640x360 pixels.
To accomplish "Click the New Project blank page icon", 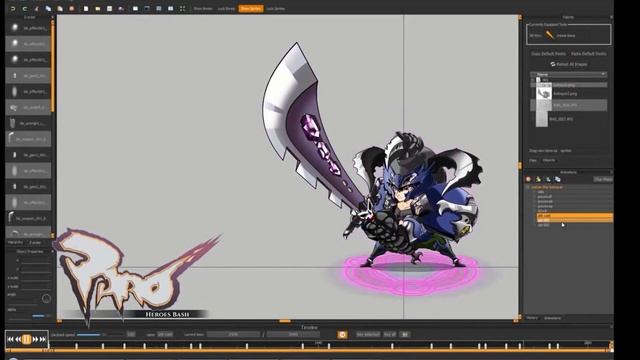I will click(86, 9).
